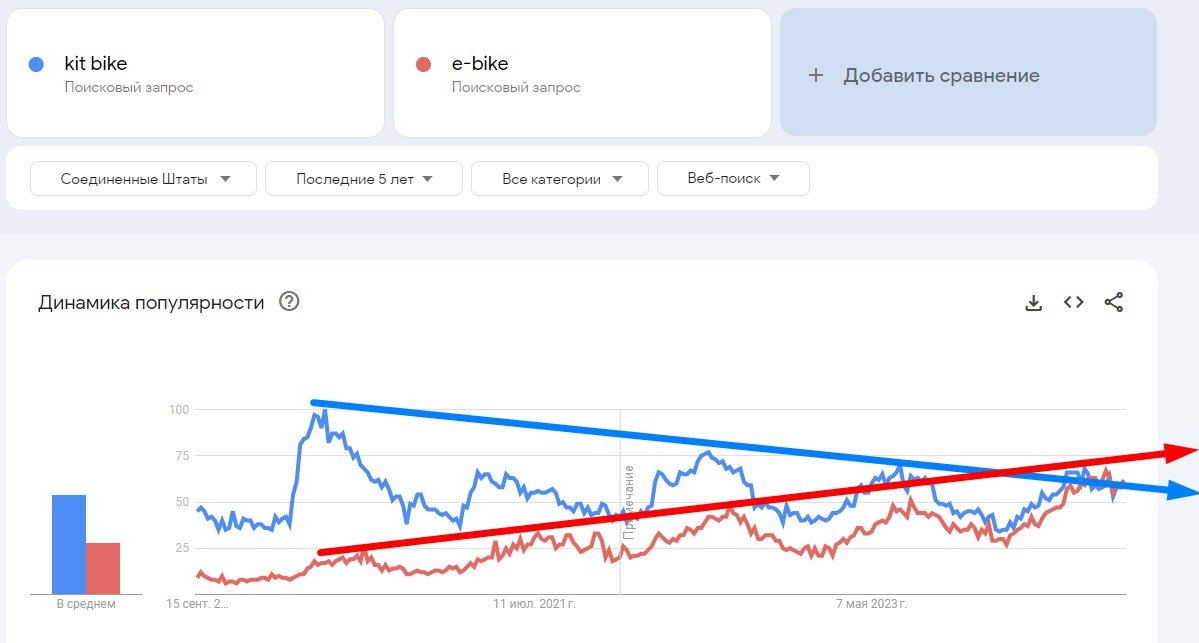Click the "Динамика популярности" heading

(151, 302)
